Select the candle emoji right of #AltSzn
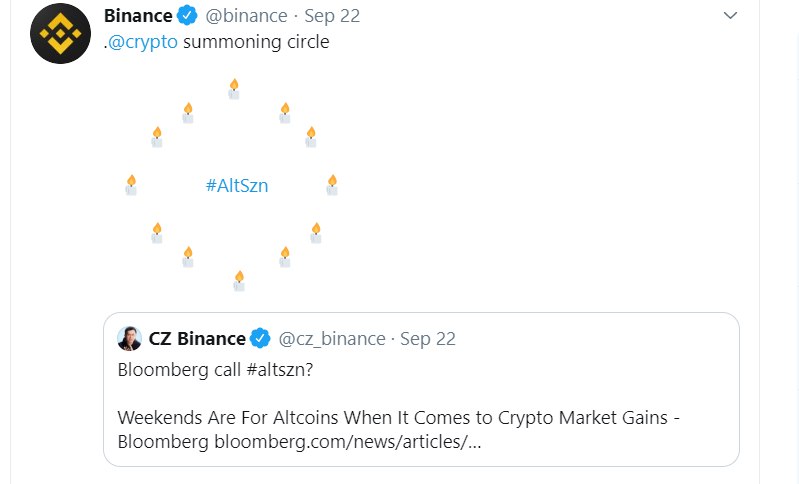799x484 pixels. 332,185
